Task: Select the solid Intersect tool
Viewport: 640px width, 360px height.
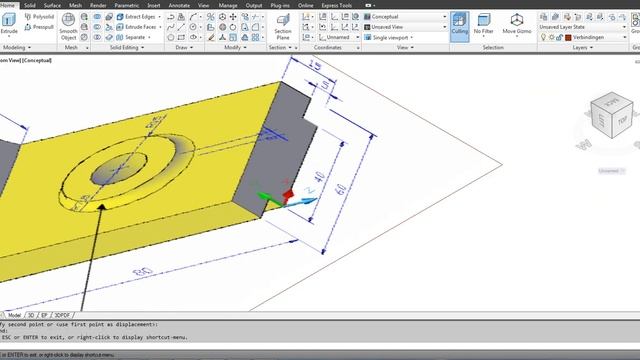Action: pyautogui.click(x=97, y=37)
